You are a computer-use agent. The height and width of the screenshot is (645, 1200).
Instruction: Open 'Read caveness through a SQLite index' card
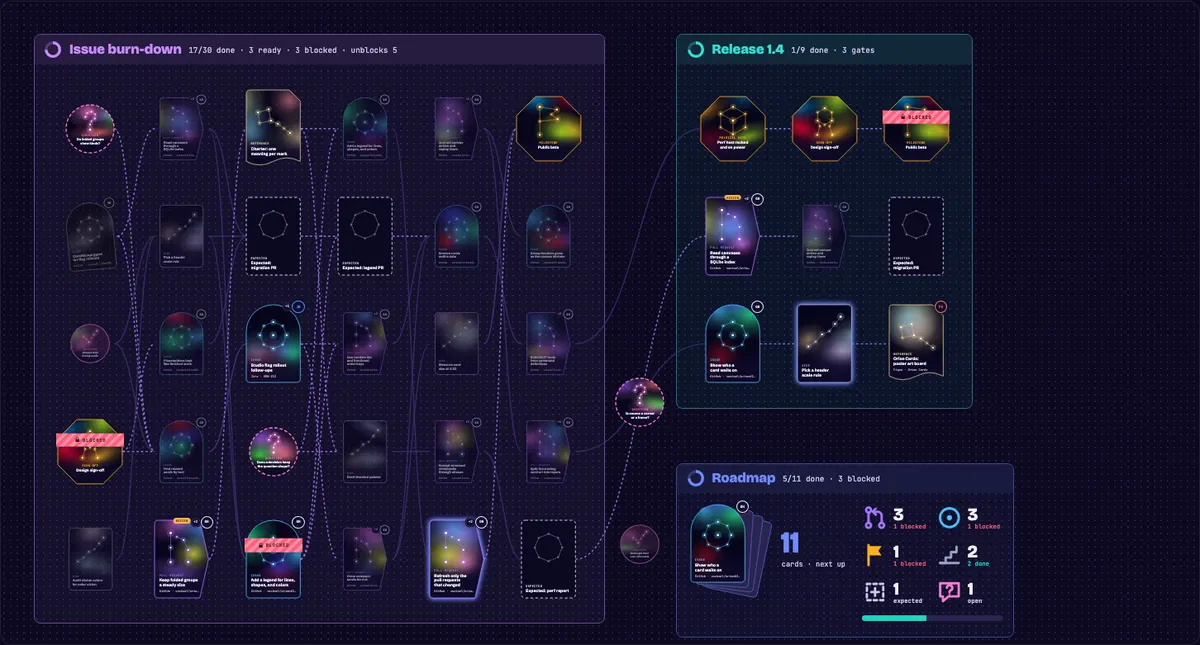pyautogui.click(x=733, y=236)
